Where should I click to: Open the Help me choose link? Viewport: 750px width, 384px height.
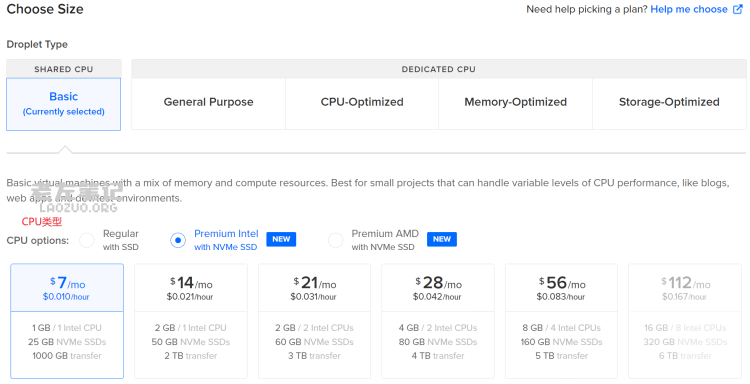click(x=689, y=9)
